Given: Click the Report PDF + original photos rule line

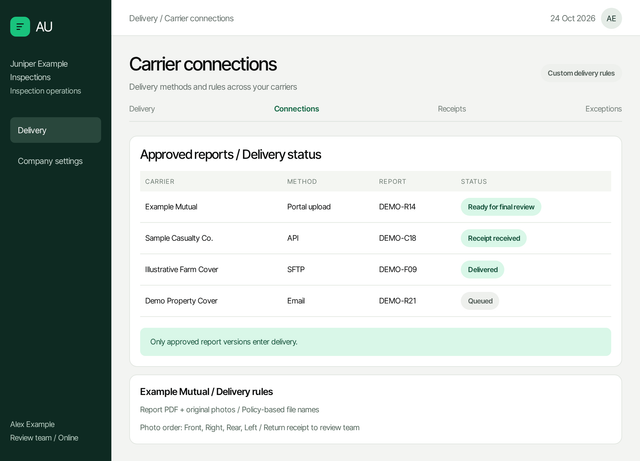Looking at the screenshot, I should [x=229, y=410].
